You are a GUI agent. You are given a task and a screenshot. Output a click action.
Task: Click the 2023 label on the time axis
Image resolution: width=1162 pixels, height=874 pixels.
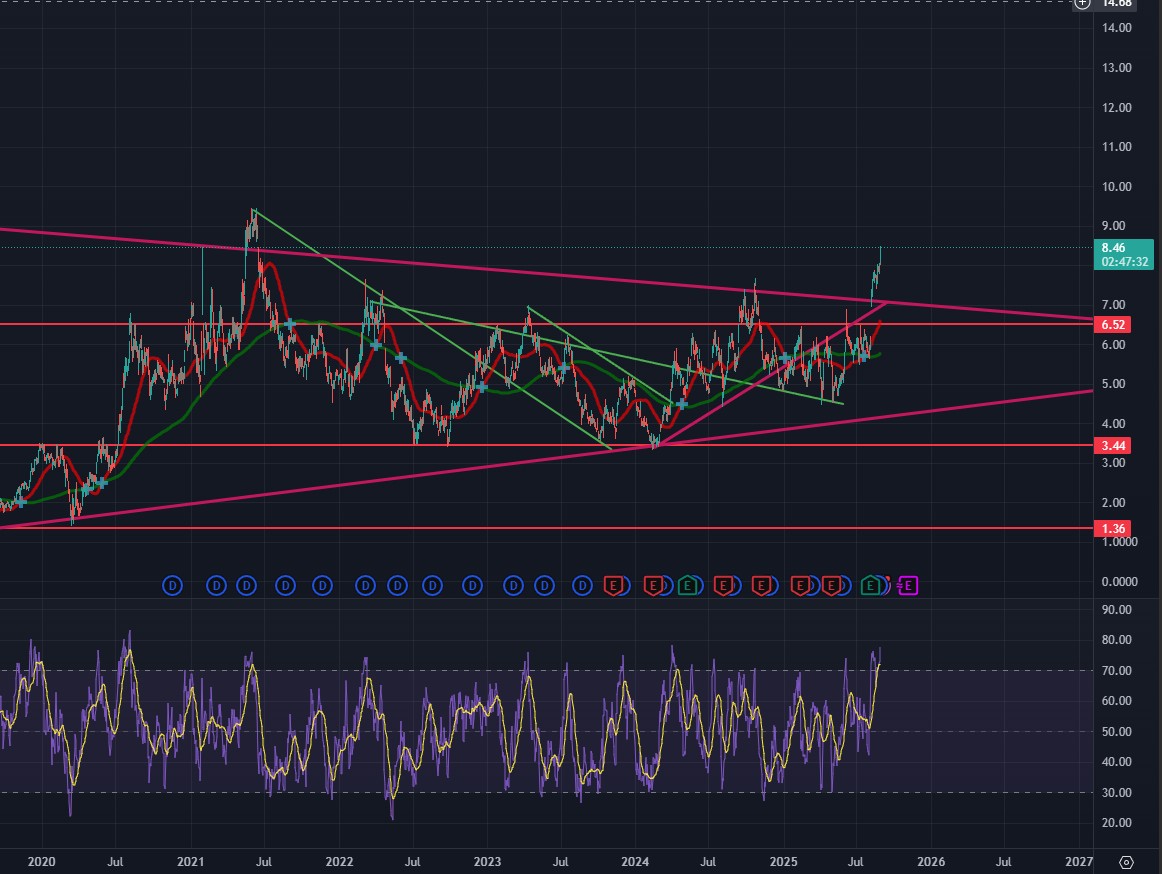(x=487, y=861)
